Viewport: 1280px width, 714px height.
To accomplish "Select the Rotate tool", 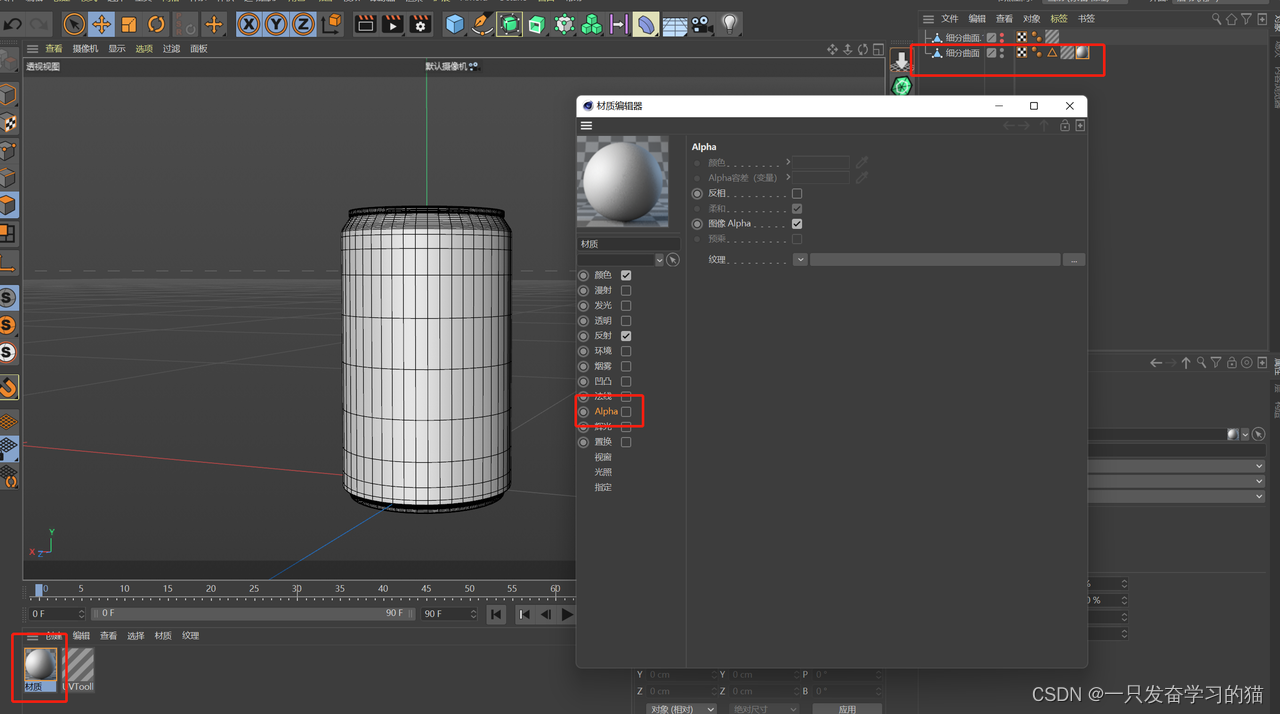I will pyautogui.click(x=156, y=24).
